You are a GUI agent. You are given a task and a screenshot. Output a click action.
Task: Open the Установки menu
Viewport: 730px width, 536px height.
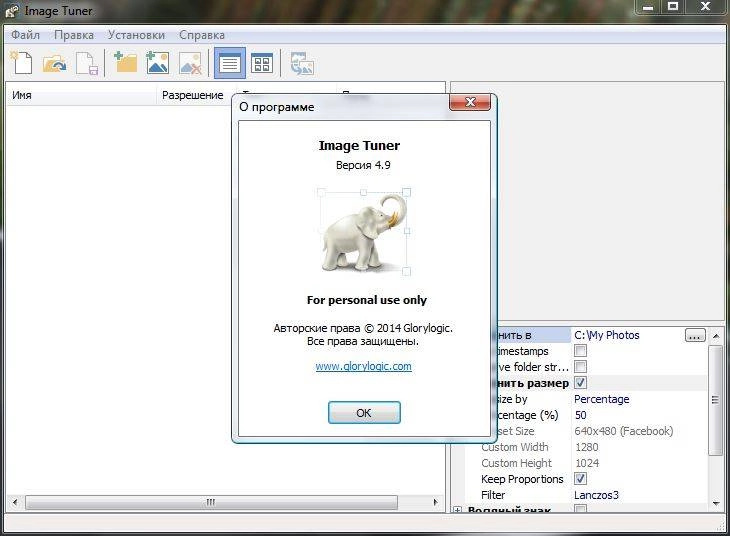[x=136, y=35]
